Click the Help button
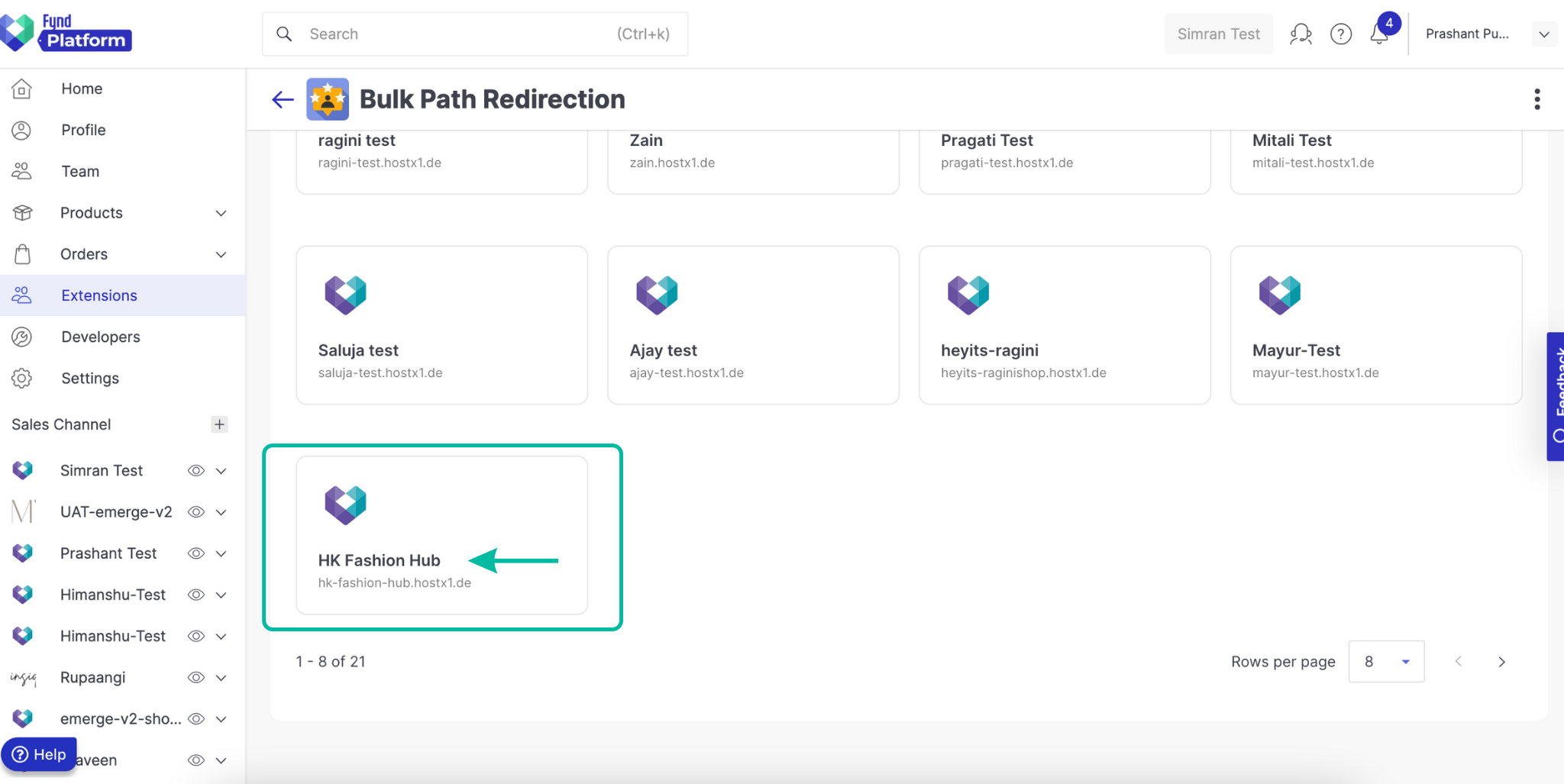Viewport: 1564px width, 784px height. 39,754
